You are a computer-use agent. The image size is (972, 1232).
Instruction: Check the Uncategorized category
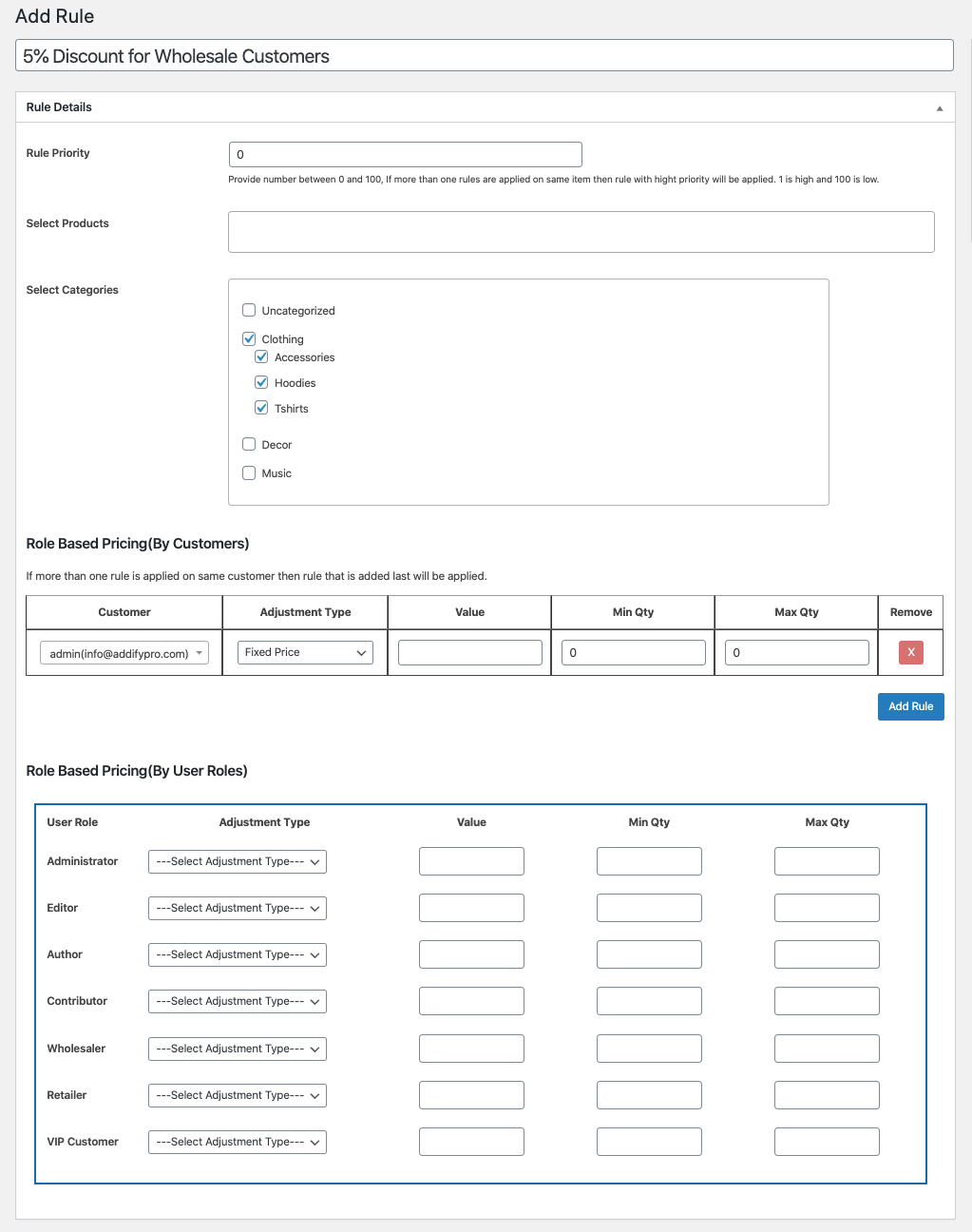point(249,310)
